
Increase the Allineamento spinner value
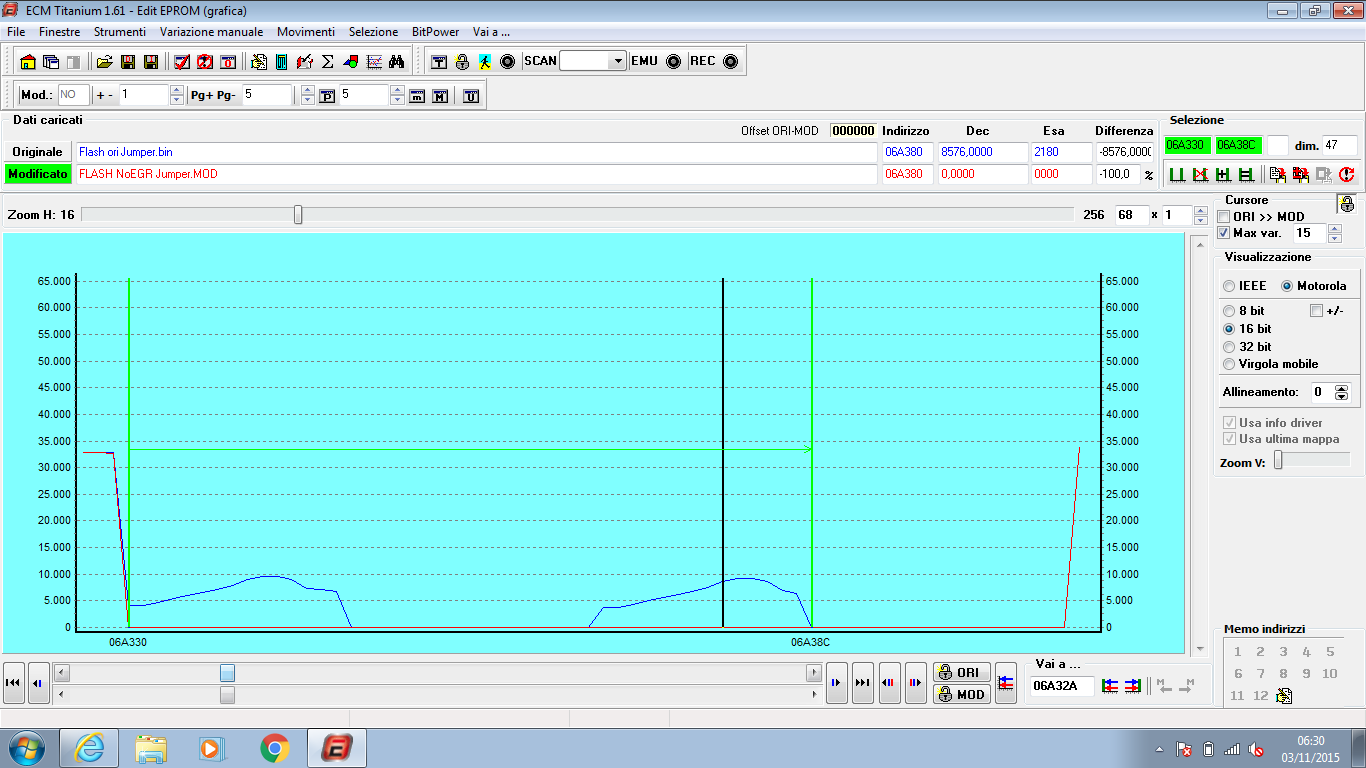[x=1342, y=388]
